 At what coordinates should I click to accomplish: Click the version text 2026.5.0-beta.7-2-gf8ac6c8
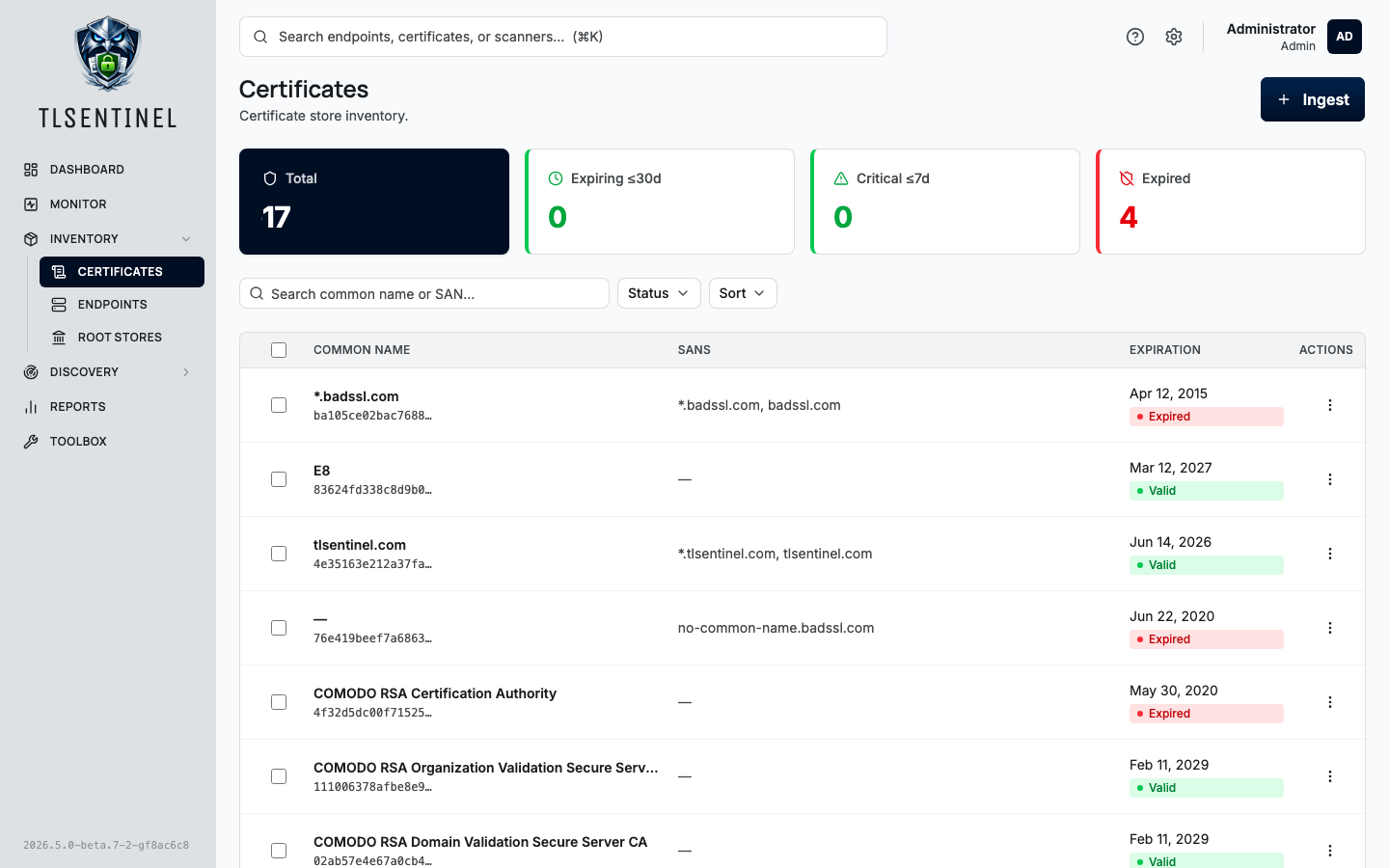coord(106,845)
